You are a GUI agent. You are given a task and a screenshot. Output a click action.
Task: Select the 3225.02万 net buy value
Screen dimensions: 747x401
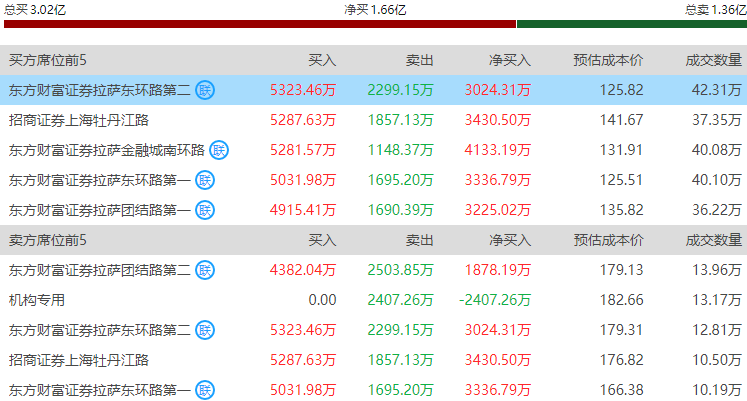coord(498,210)
